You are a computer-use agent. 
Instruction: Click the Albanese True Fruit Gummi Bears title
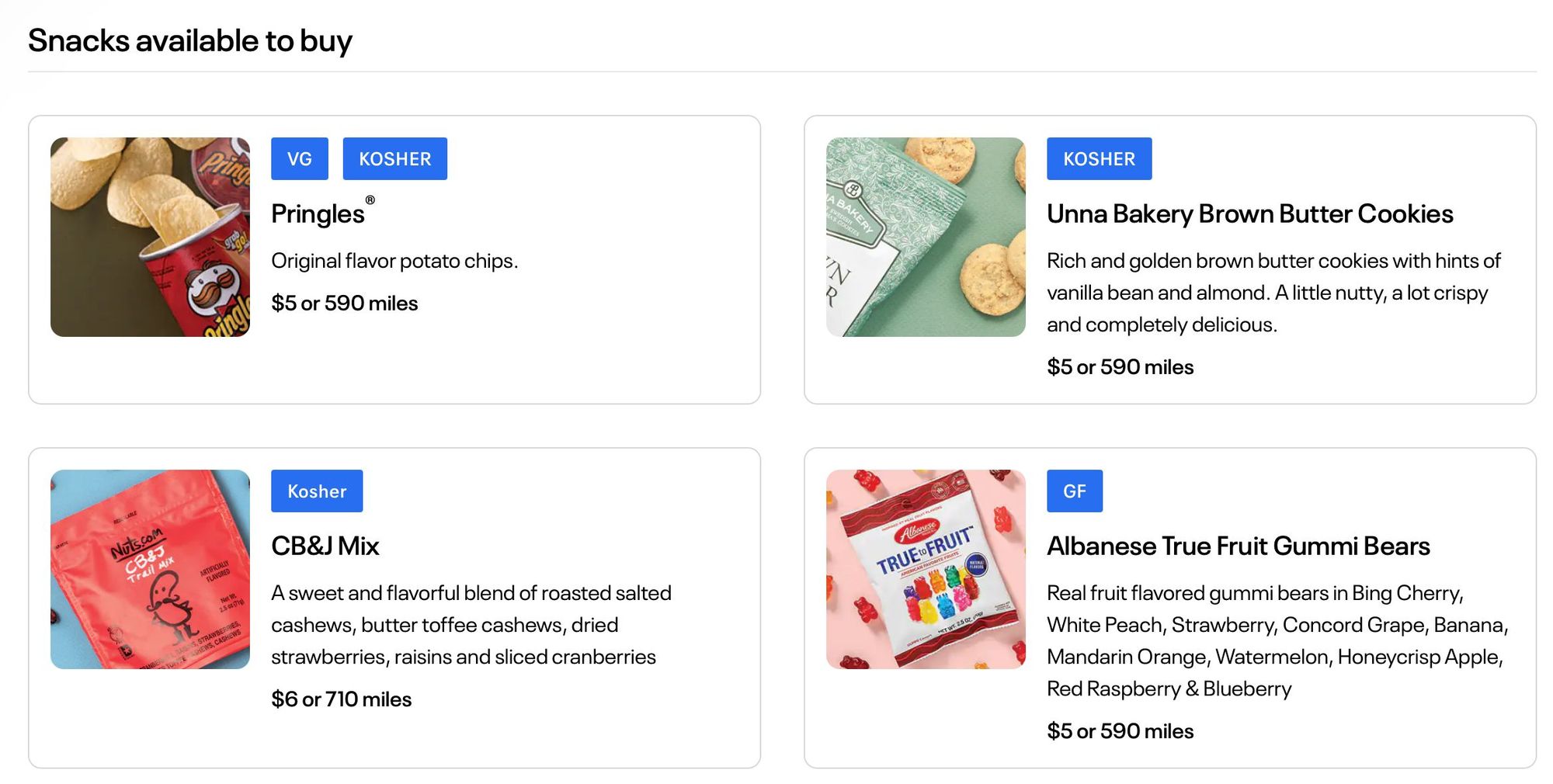1238,546
